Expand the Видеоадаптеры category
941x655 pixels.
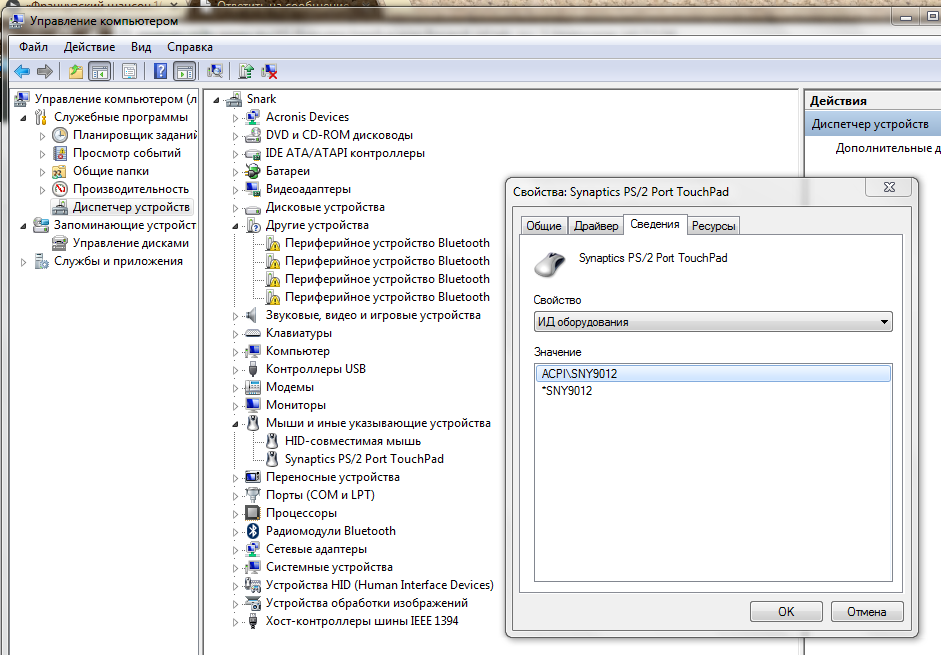pyautogui.click(x=237, y=190)
